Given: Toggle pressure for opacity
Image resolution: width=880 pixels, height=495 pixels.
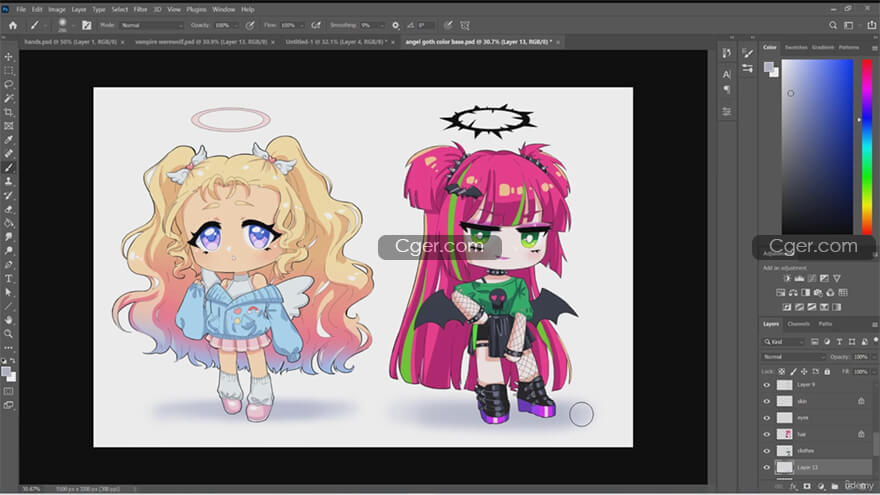Looking at the screenshot, I should (x=250, y=25).
